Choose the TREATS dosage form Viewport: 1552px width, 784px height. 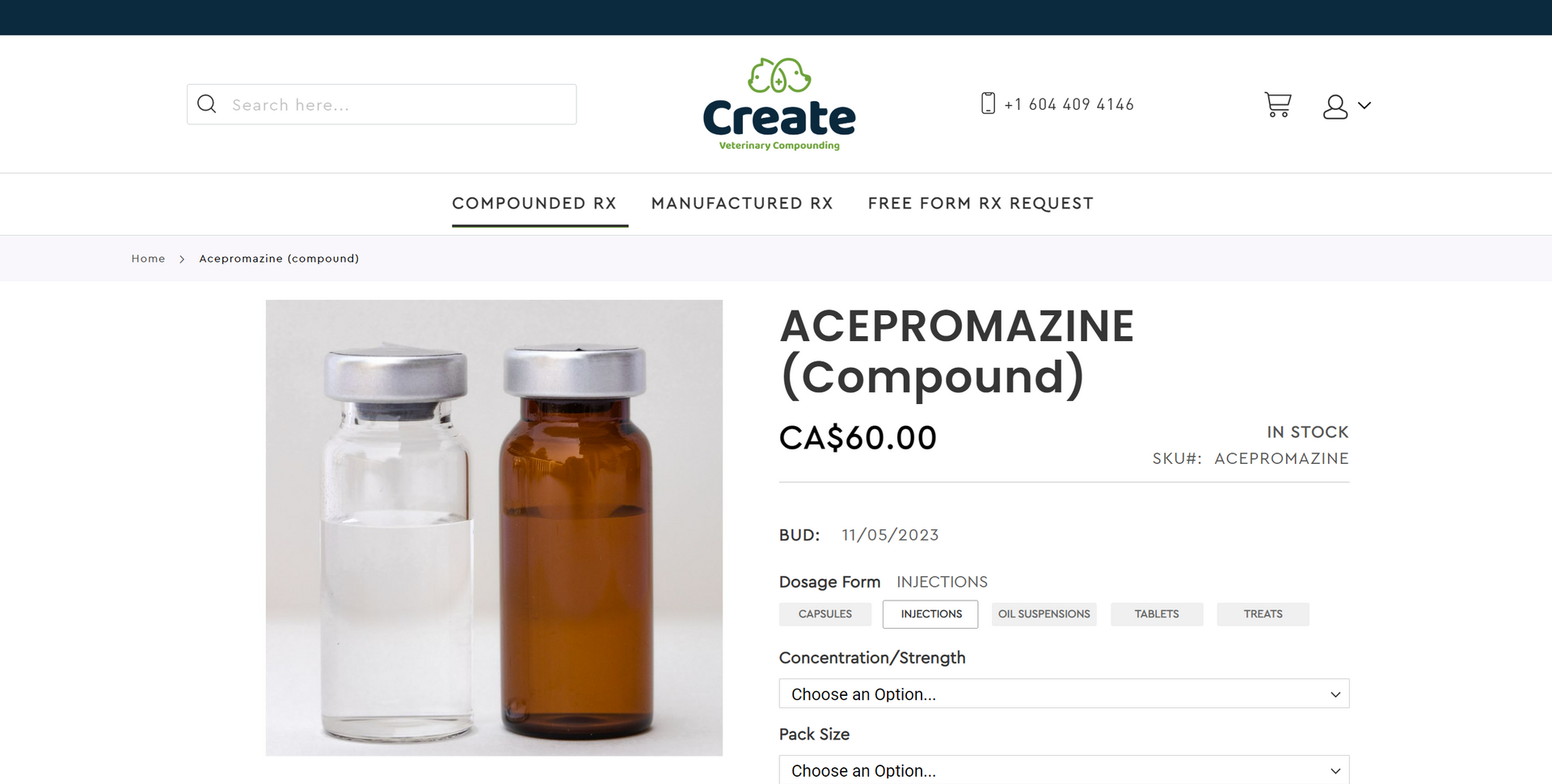coord(1263,614)
